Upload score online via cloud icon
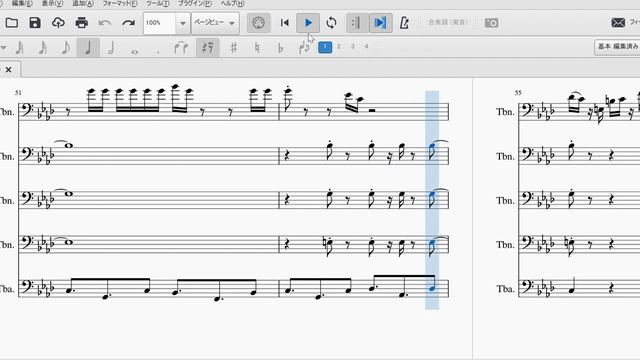Screen dimensions: 640x360 [x=58, y=23]
